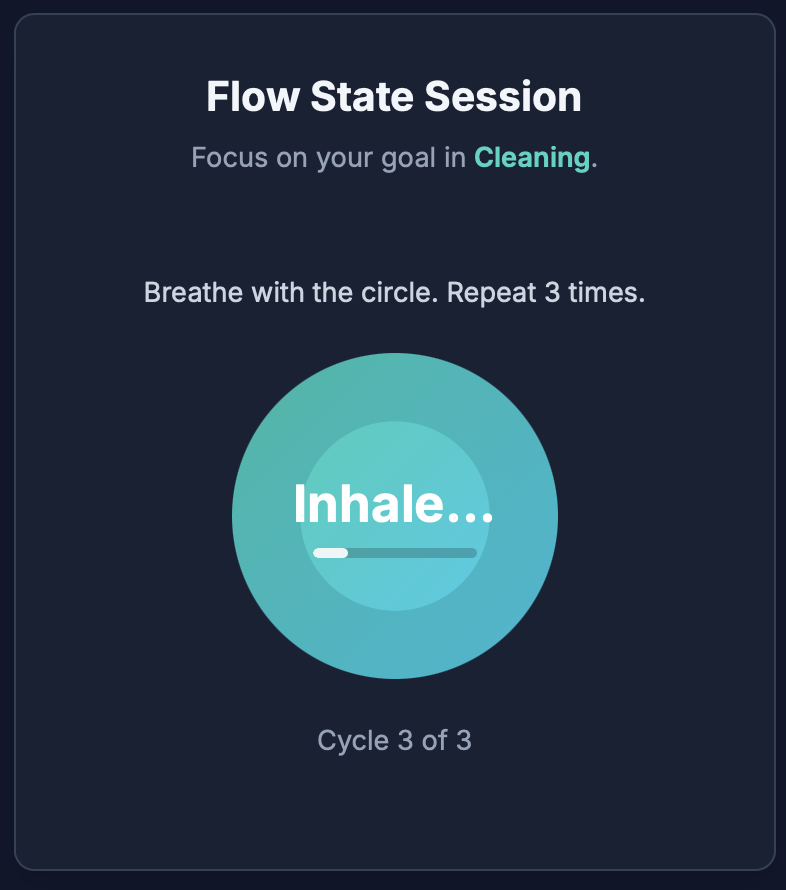Click the "Flow State Session" heading
The image size is (786, 890).
click(x=394, y=98)
